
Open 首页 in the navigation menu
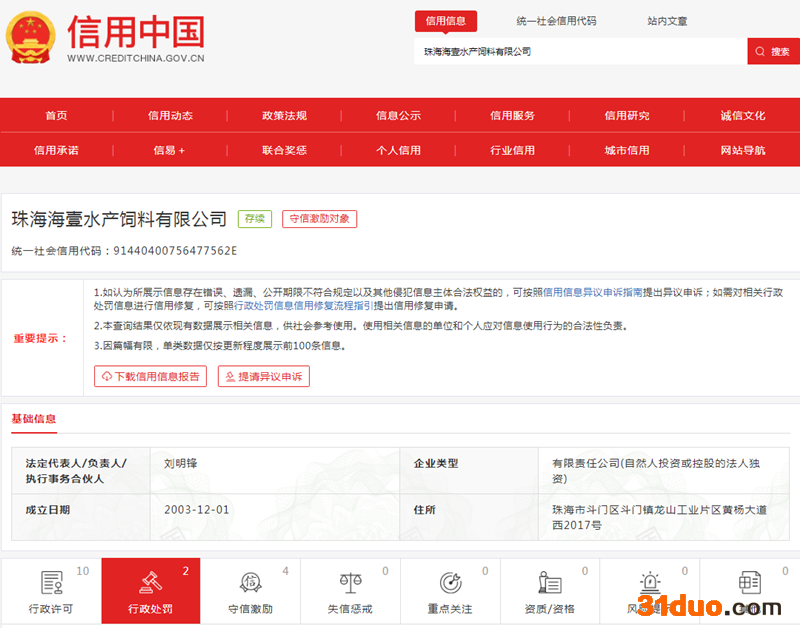[x=56, y=116]
